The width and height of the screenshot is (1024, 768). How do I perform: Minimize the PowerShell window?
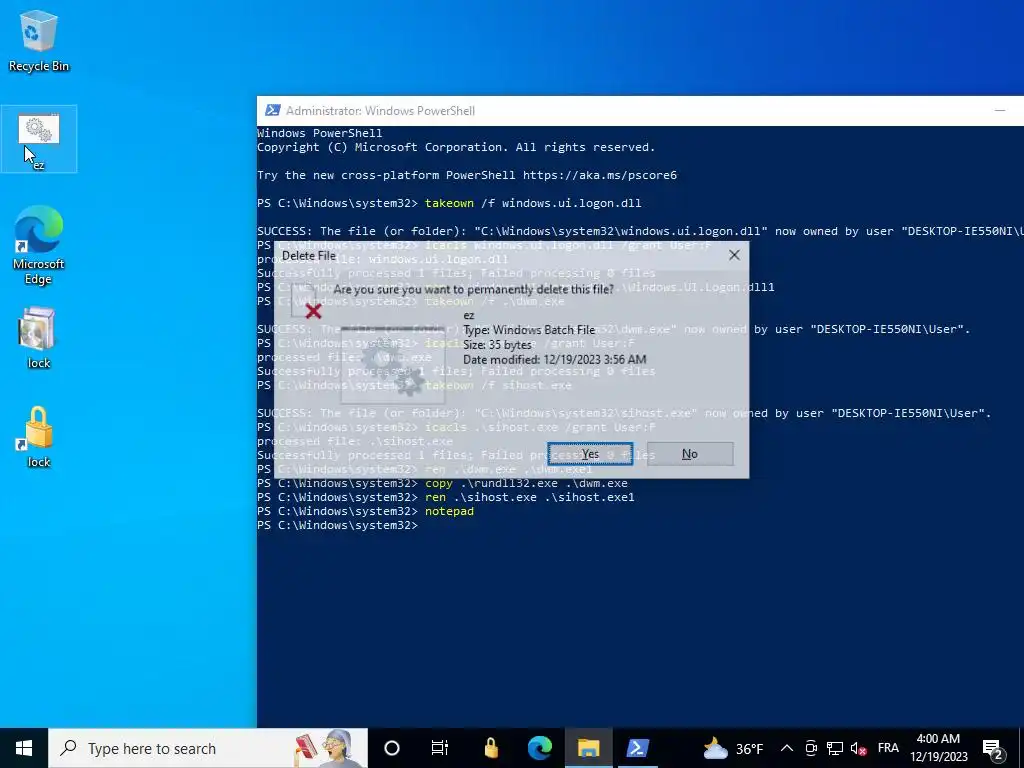coord(999,111)
